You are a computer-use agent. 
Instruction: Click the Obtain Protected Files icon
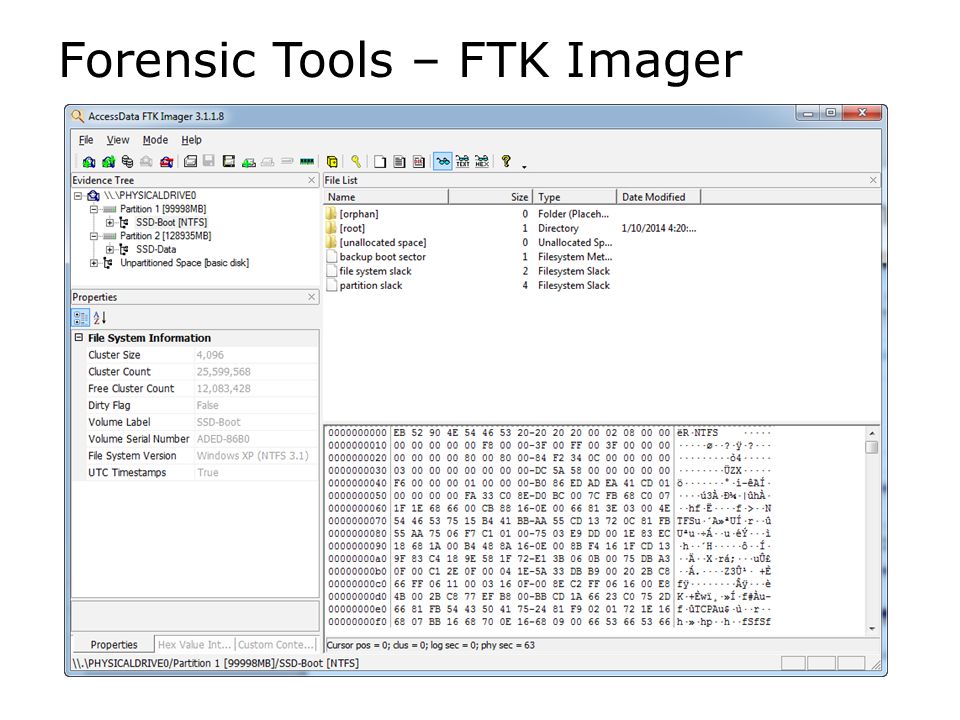click(332, 162)
